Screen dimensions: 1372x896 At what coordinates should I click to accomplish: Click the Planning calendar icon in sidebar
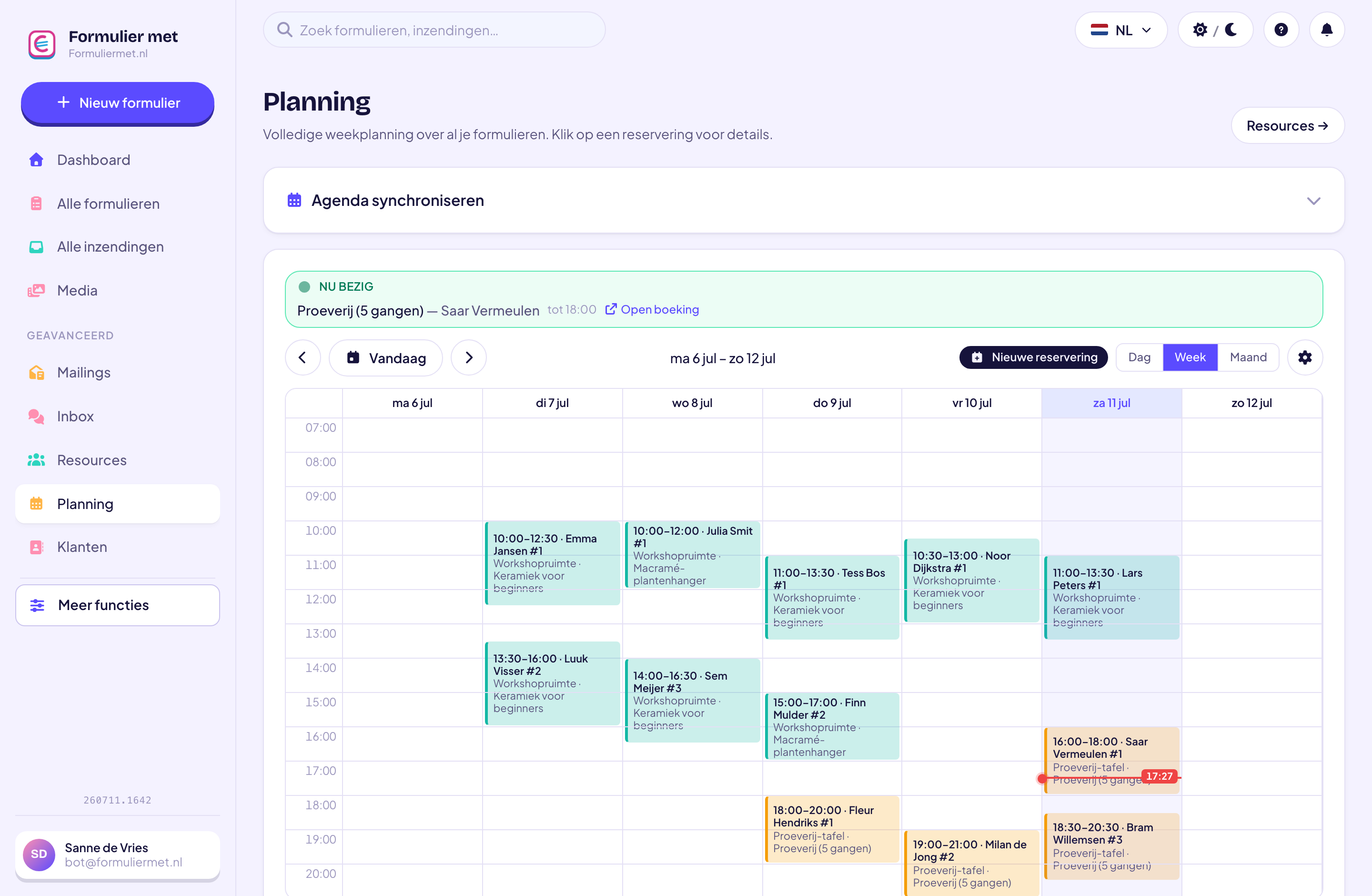click(36, 504)
